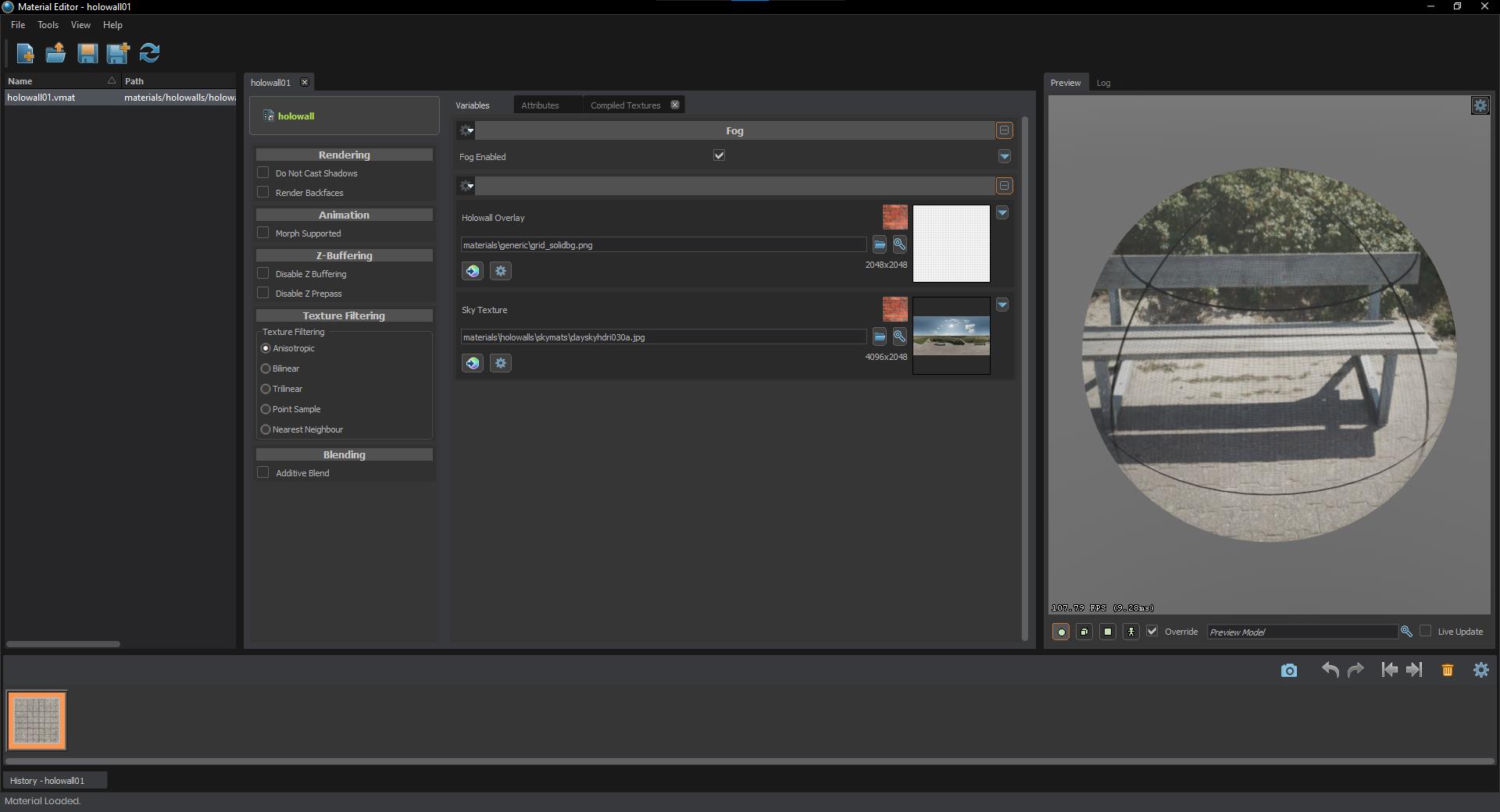Click the Preview Model input field

coord(1301,632)
